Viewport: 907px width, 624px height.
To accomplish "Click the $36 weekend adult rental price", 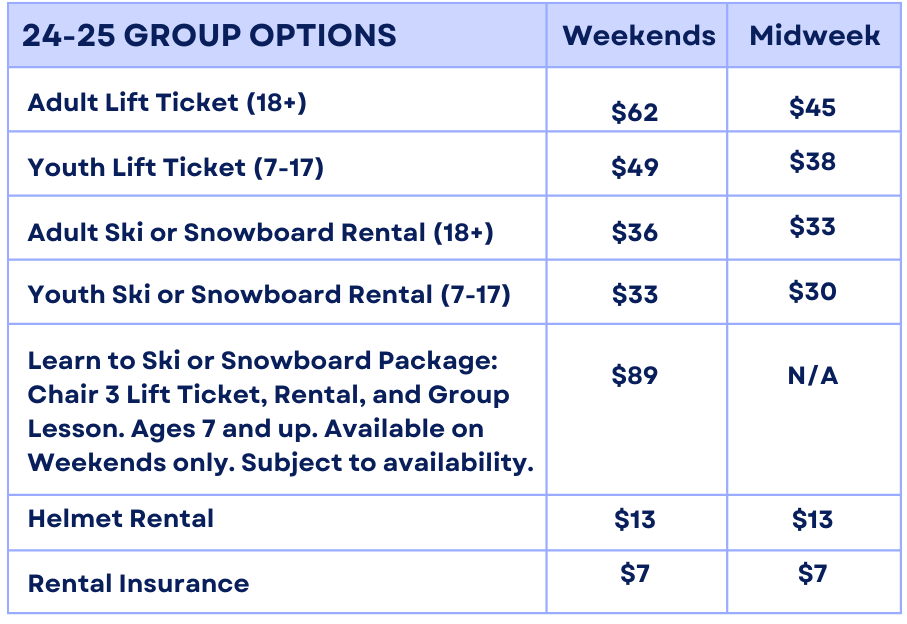I will 635,232.
